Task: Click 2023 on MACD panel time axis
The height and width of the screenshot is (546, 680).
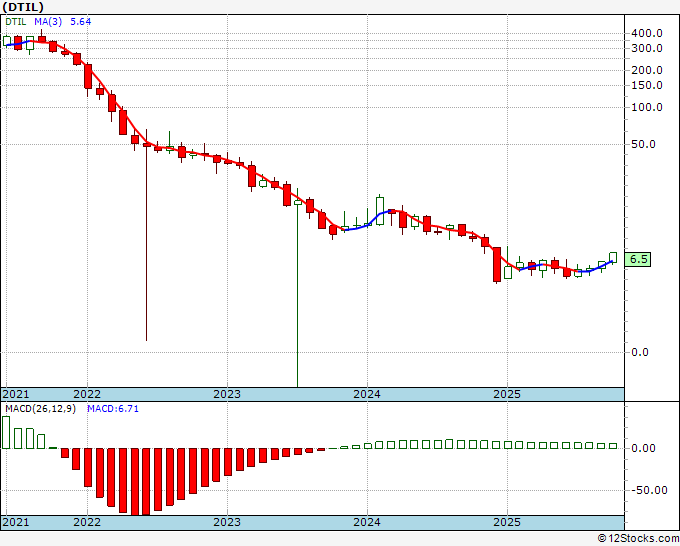Action: tap(227, 522)
